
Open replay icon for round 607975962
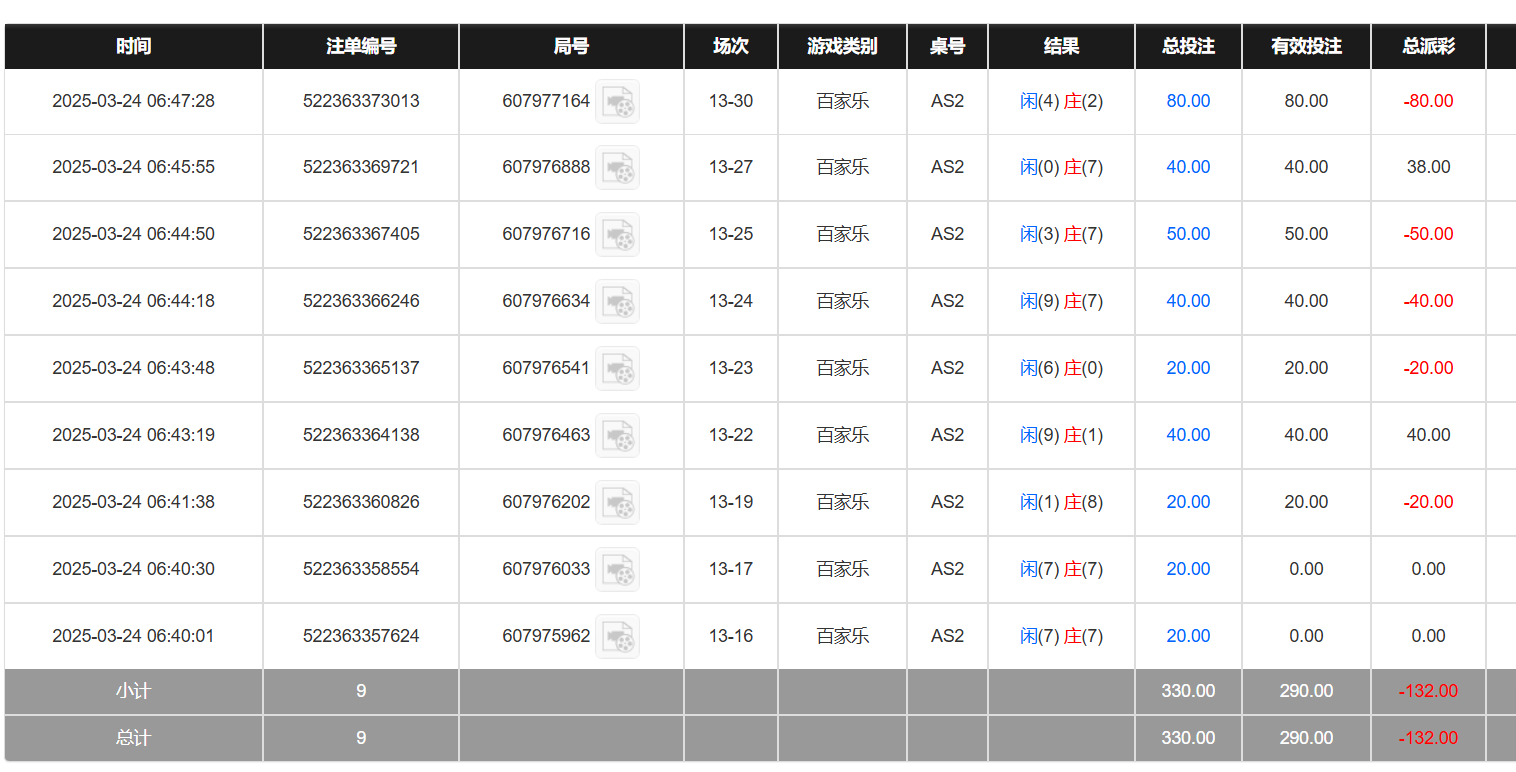617,637
